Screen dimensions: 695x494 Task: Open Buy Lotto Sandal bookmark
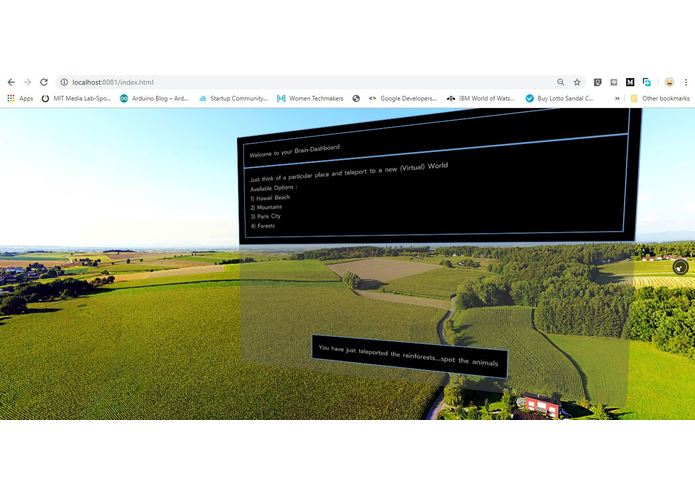point(559,98)
